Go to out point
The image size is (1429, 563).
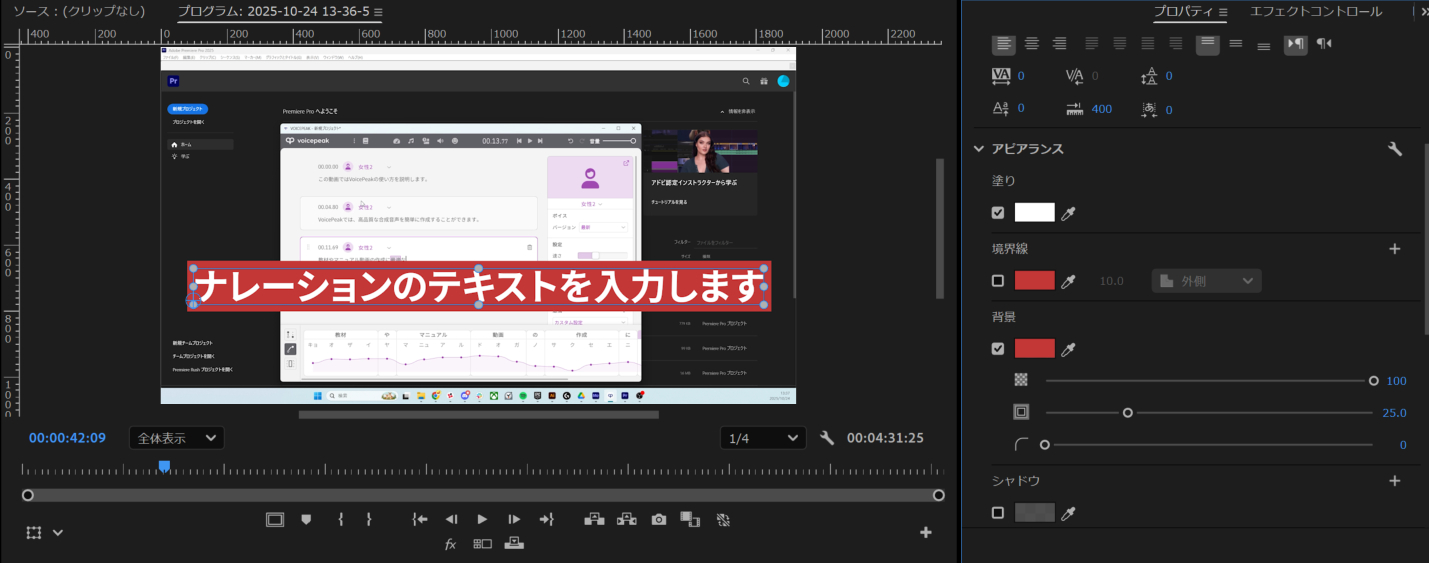546,519
